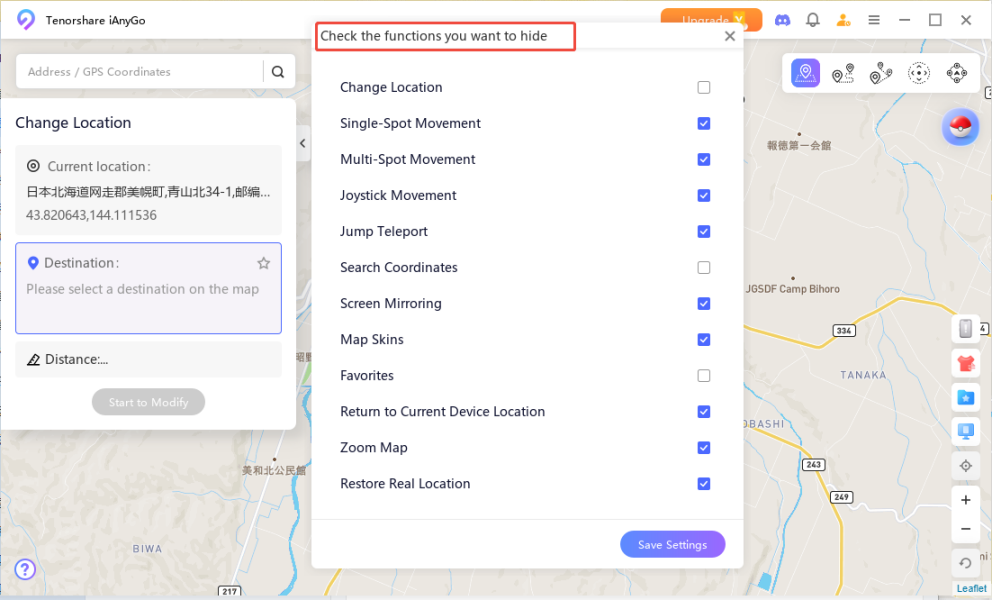This screenshot has width=992, height=600.
Task: Click the Upgrade button
Action: point(711,20)
